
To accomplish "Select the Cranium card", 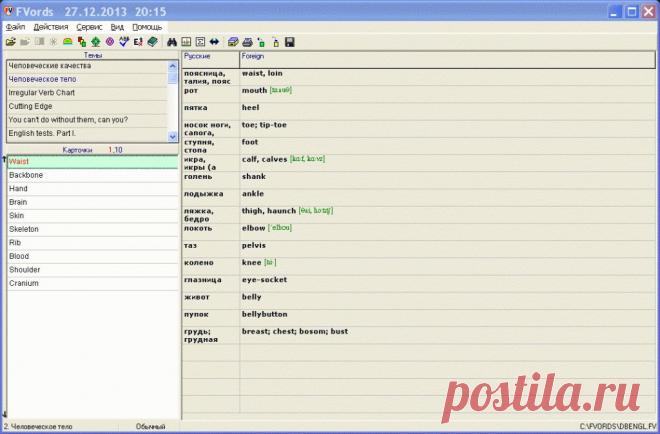I will [24, 283].
